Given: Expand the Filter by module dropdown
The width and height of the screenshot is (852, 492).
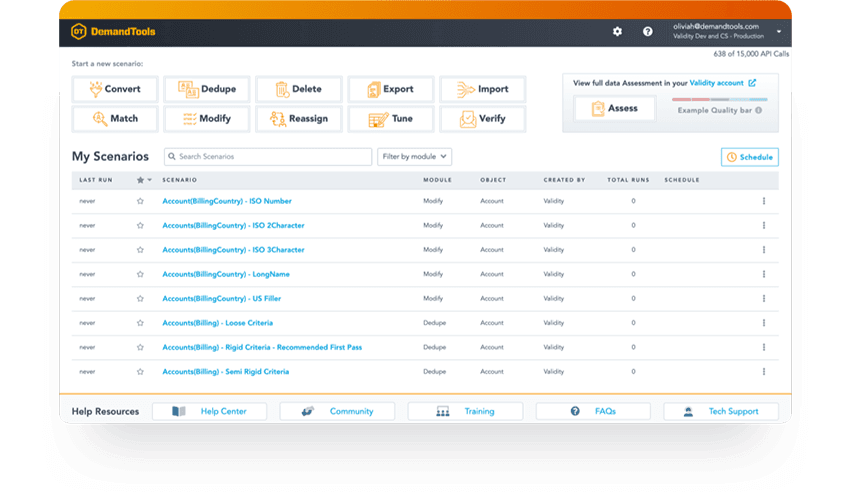Looking at the screenshot, I should click(x=415, y=157).
